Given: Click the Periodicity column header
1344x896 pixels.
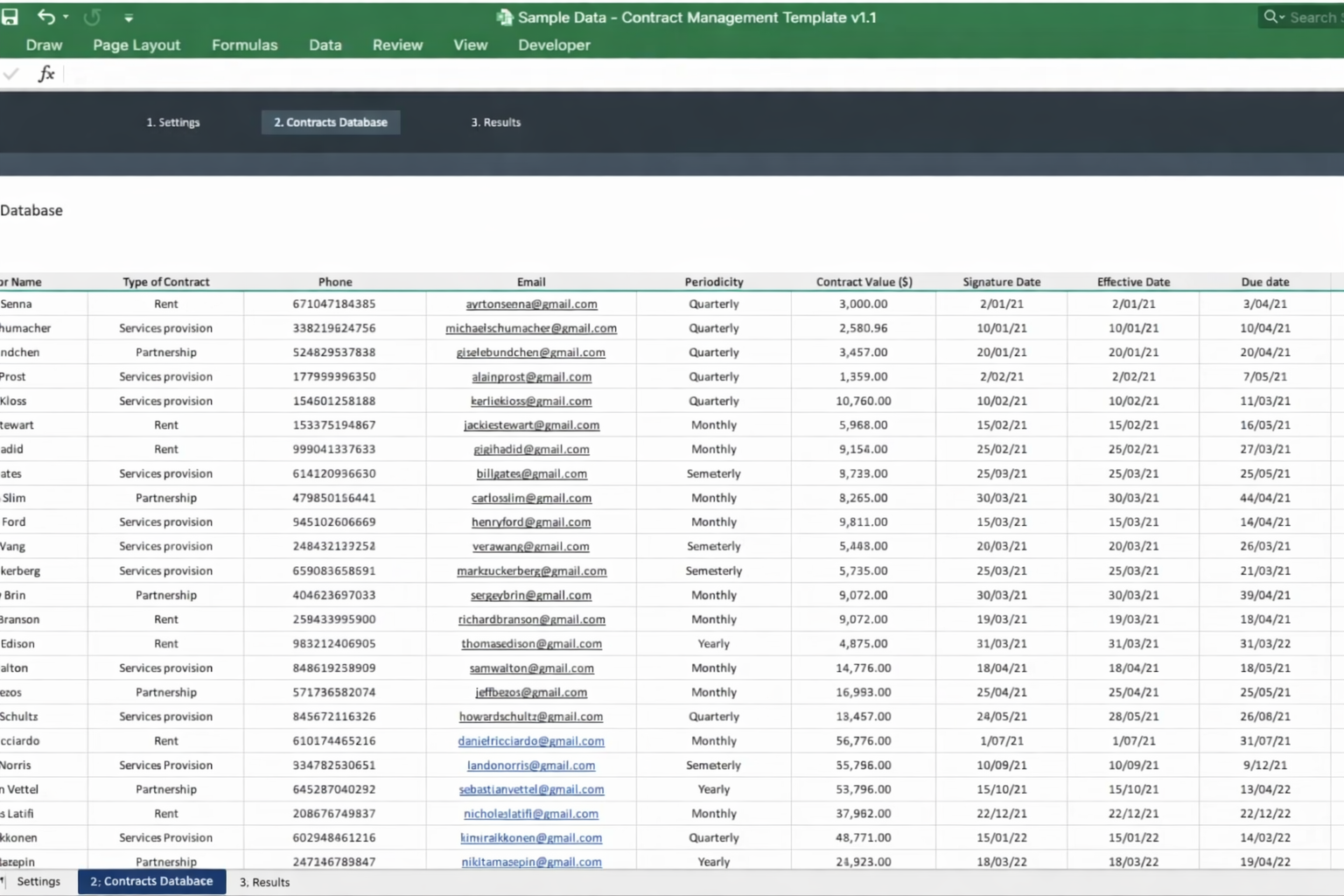Looking at the screenshot, I should 714,282.
